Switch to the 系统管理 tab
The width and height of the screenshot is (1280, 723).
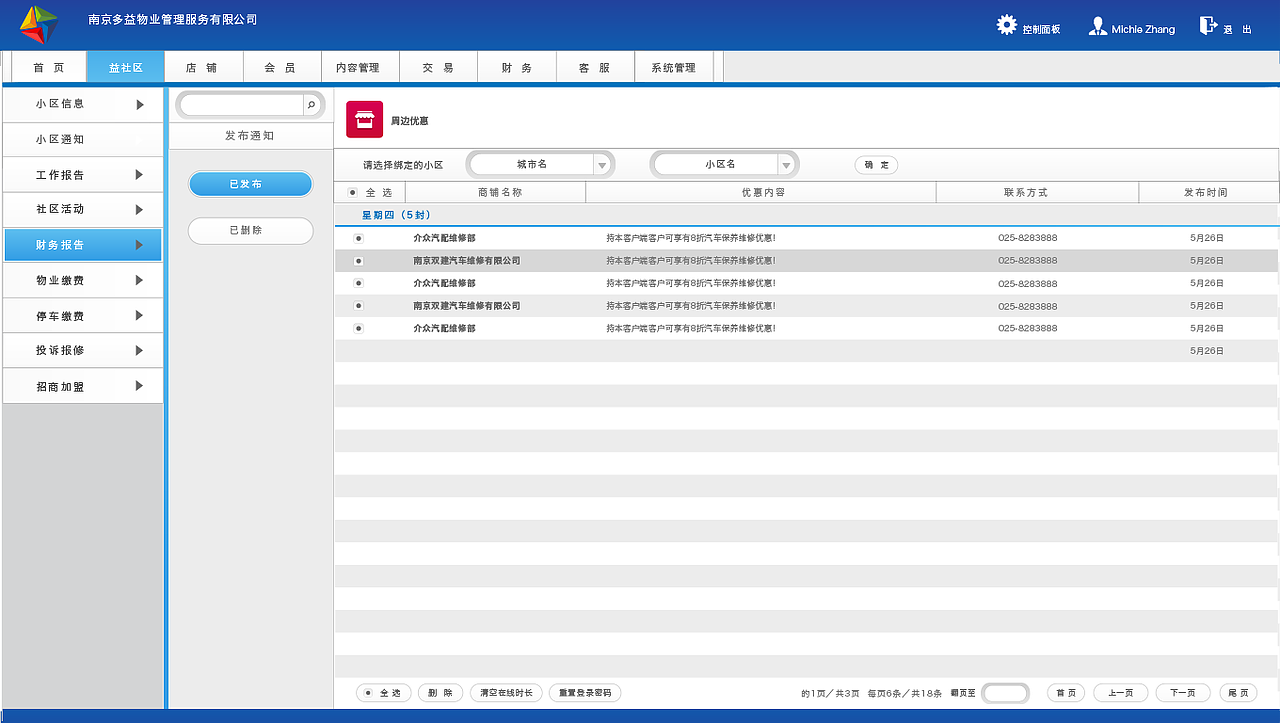673,67
